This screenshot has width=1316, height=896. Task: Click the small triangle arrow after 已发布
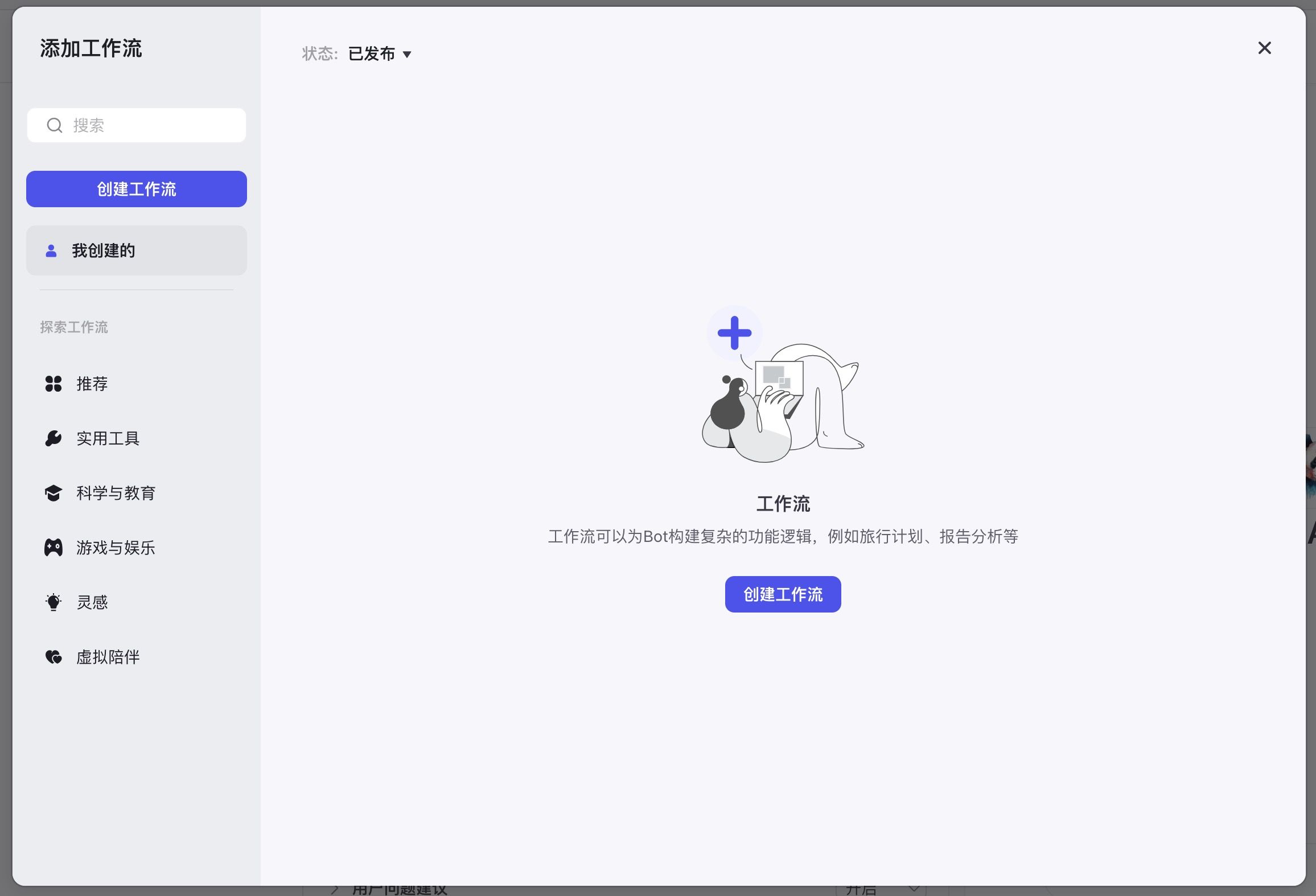[407, 55]
